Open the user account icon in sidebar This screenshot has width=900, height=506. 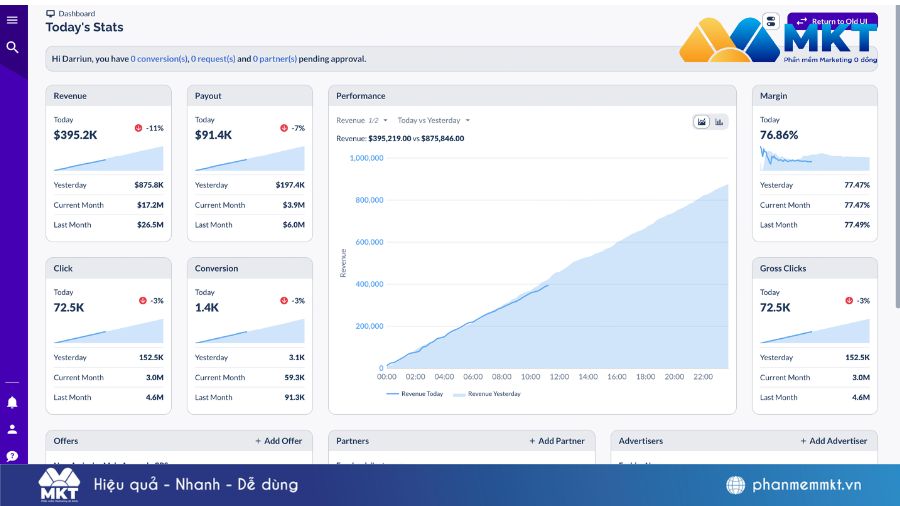[12, 429]
